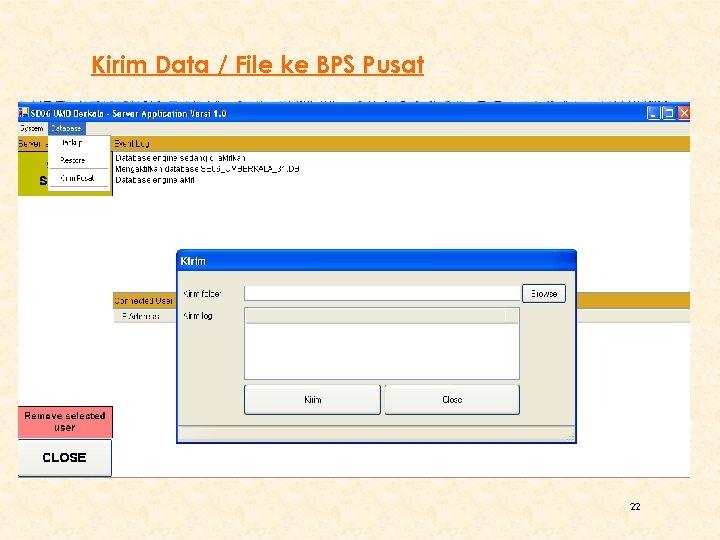Open the Database menu
This screenshot has height=540, width=720.
tap(66, 129)
